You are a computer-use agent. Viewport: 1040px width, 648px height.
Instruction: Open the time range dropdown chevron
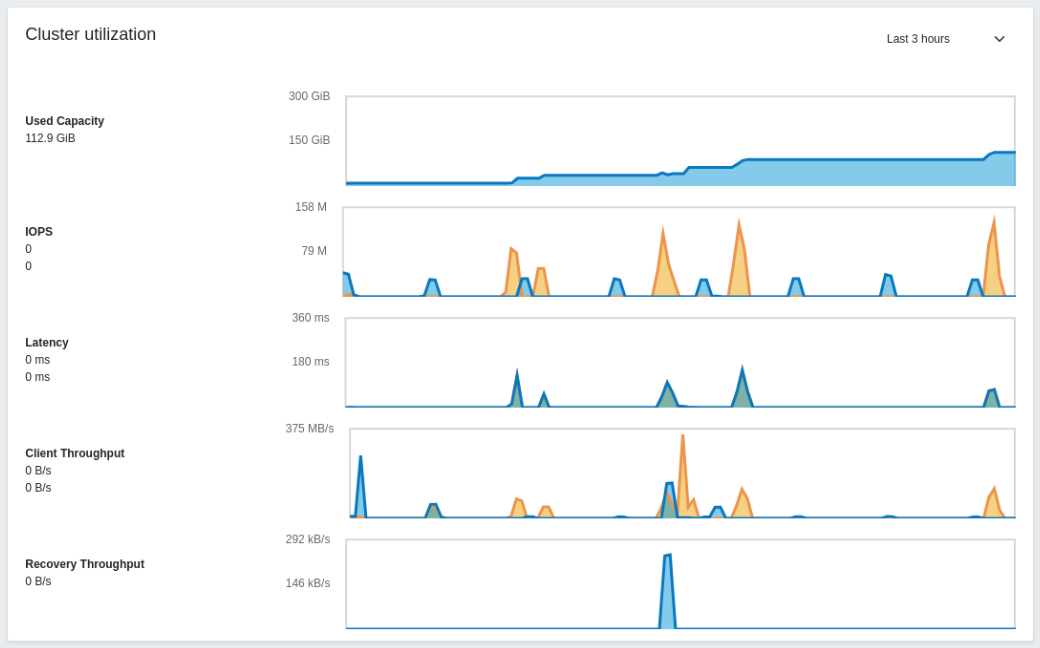coord(998,39)
